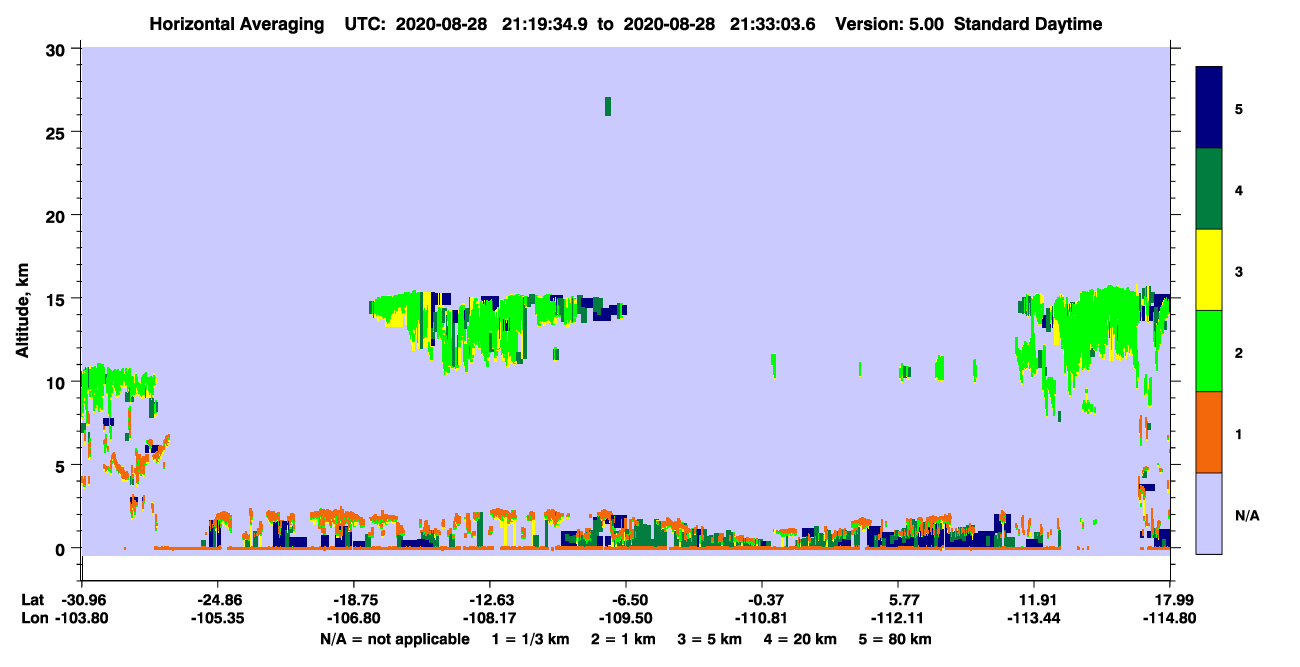
Task: Click the start time '21:19:34.9'
Action: pos(543,24)
